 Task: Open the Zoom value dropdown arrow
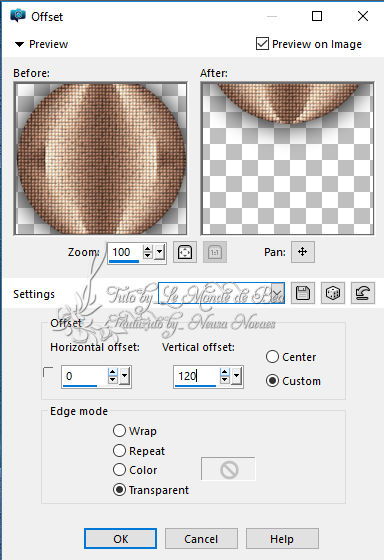click(159, 252)
